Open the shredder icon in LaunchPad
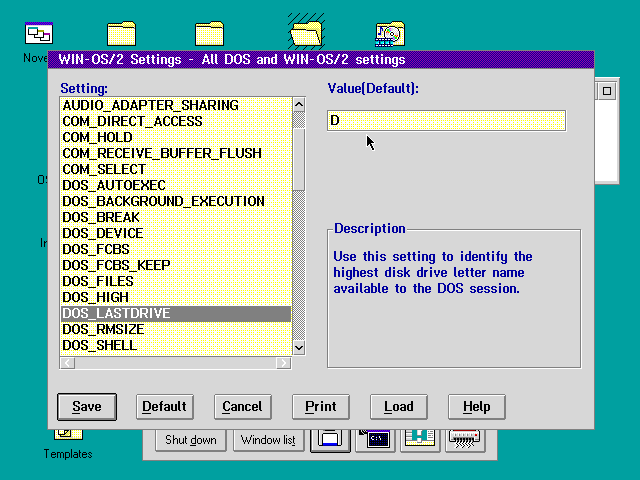The image size is (640, 480). coord(465,440)
